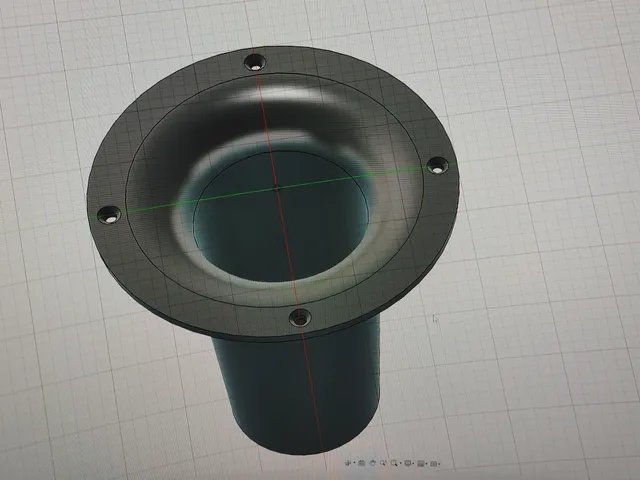Click the origin point at axes intersection
The height and width of the screenshot is (480, 640).
click(x=277, y=189)
